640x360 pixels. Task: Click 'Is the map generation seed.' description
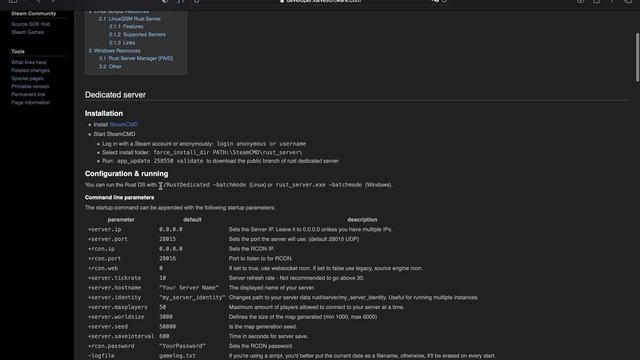pyautogui.click(x=262, y=327)
